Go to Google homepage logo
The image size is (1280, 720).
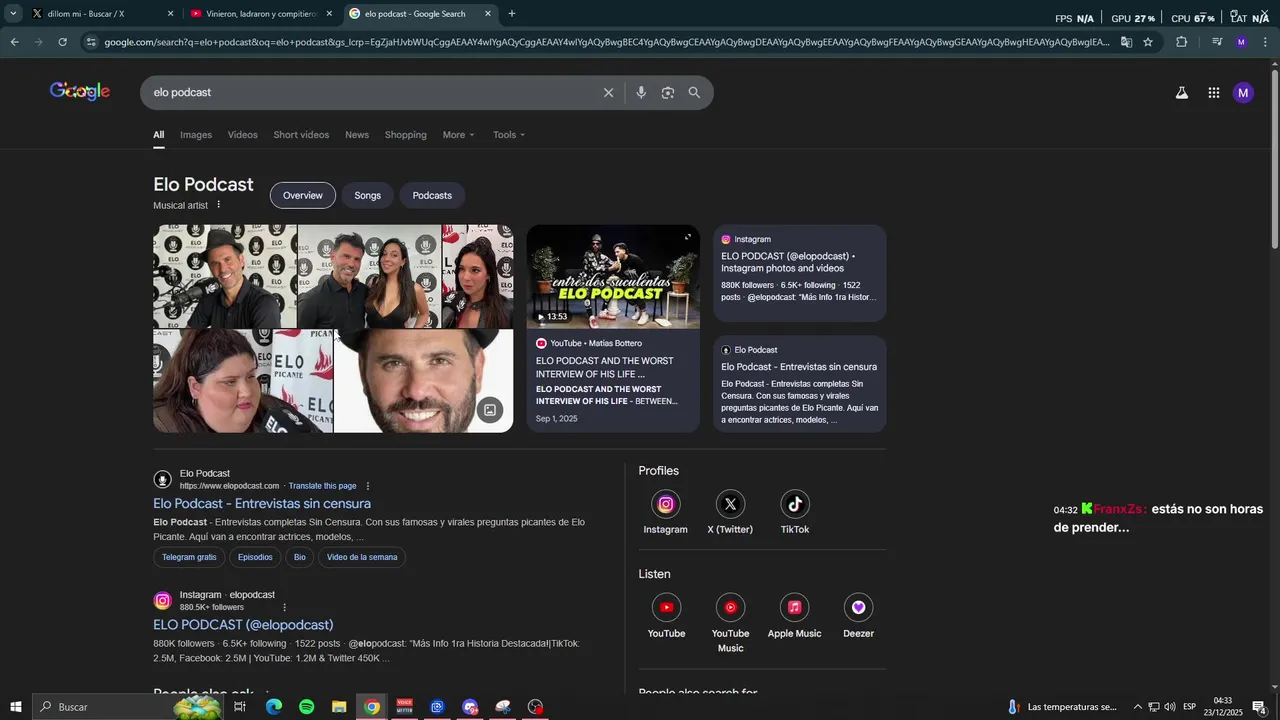(80, 92)
